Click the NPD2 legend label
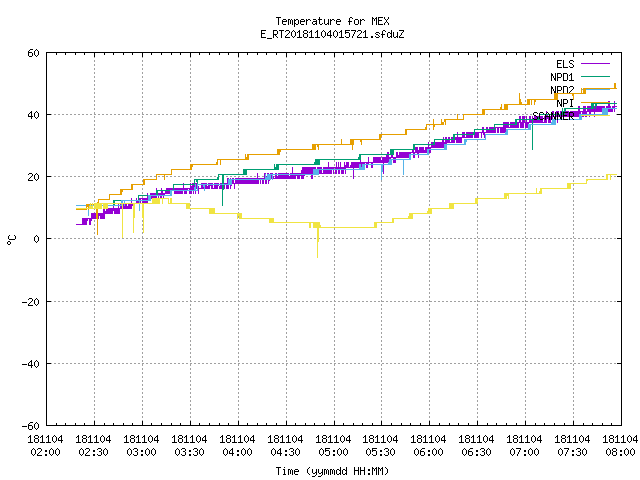The image size is (640, 480). click(x=562, y=90)
